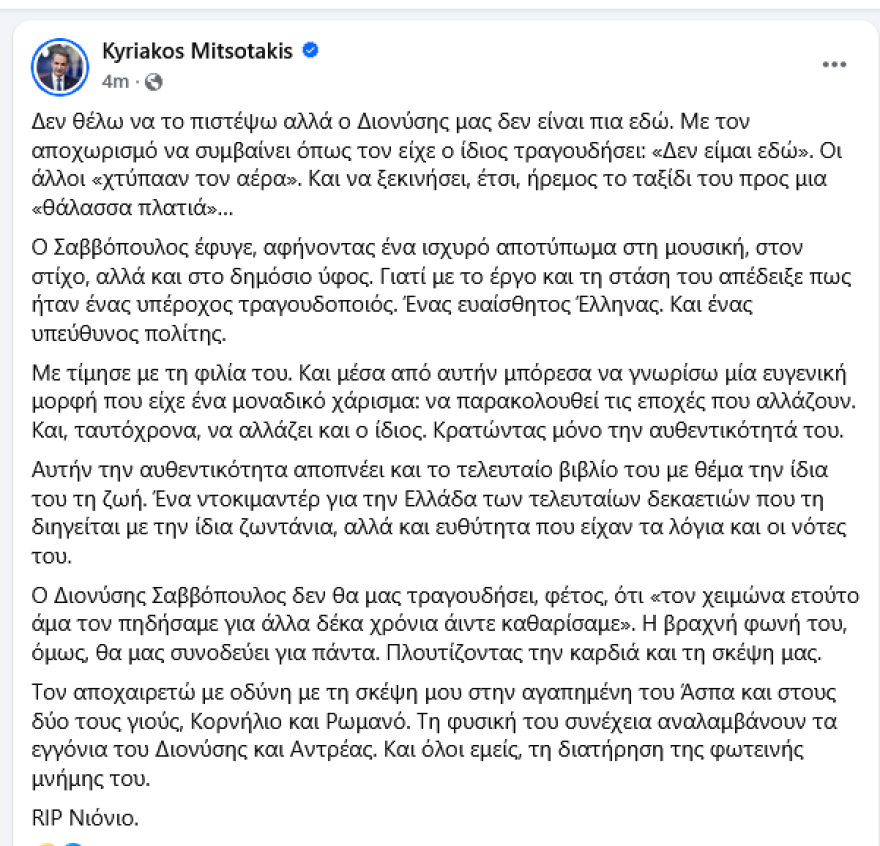Click the final farewell paragraph mentioning Άσπα
Screen dimensions: 880x846
tap(430, 735)
